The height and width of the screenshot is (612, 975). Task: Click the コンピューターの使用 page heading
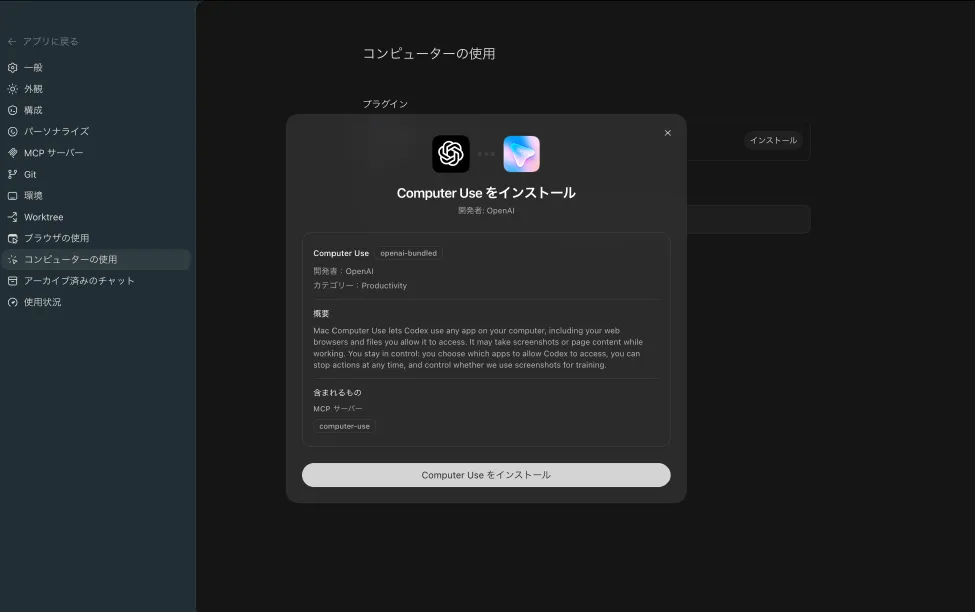point(429,54)
